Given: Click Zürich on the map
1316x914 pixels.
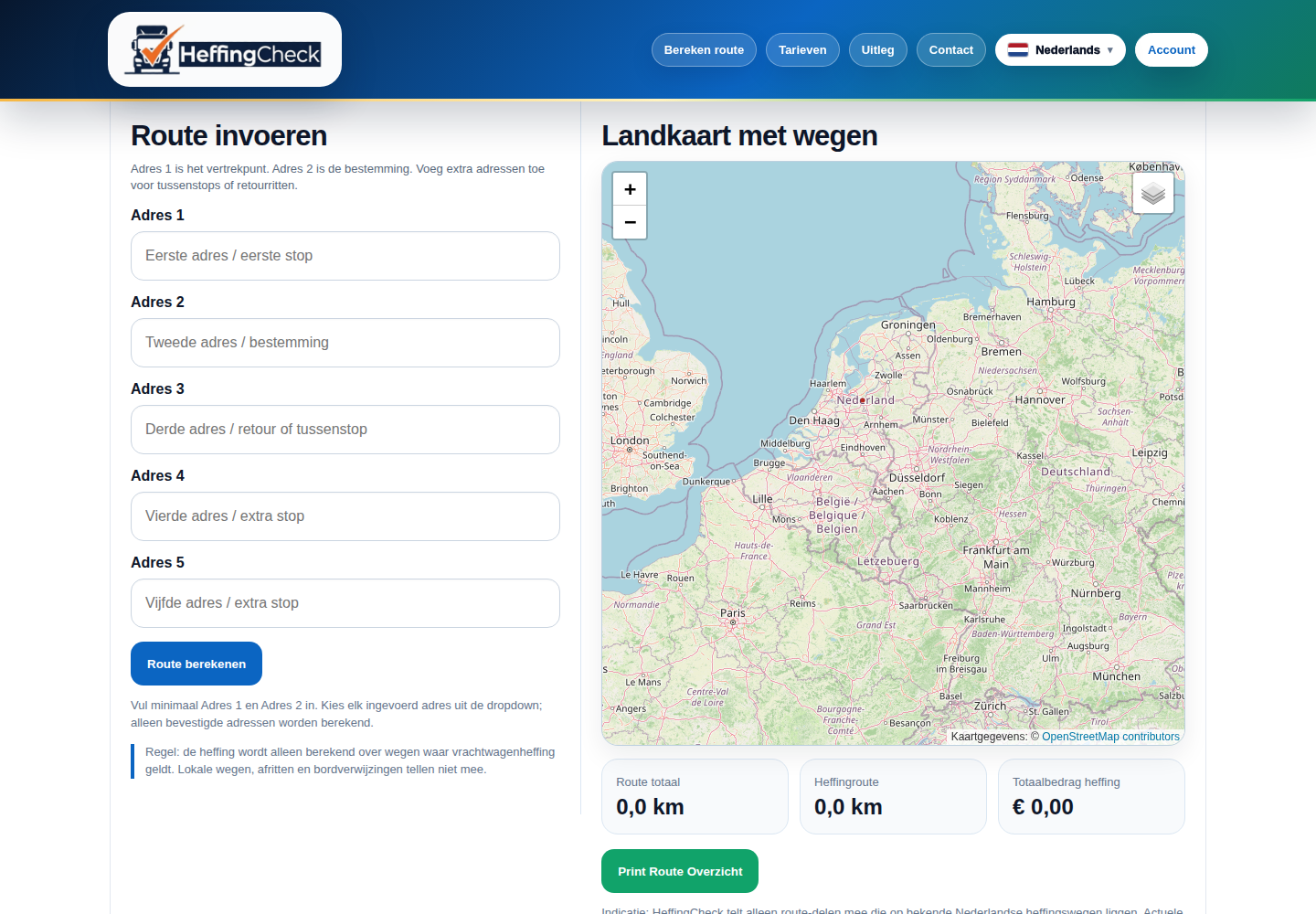Looking at the screenshot, I should pos(990,706).
